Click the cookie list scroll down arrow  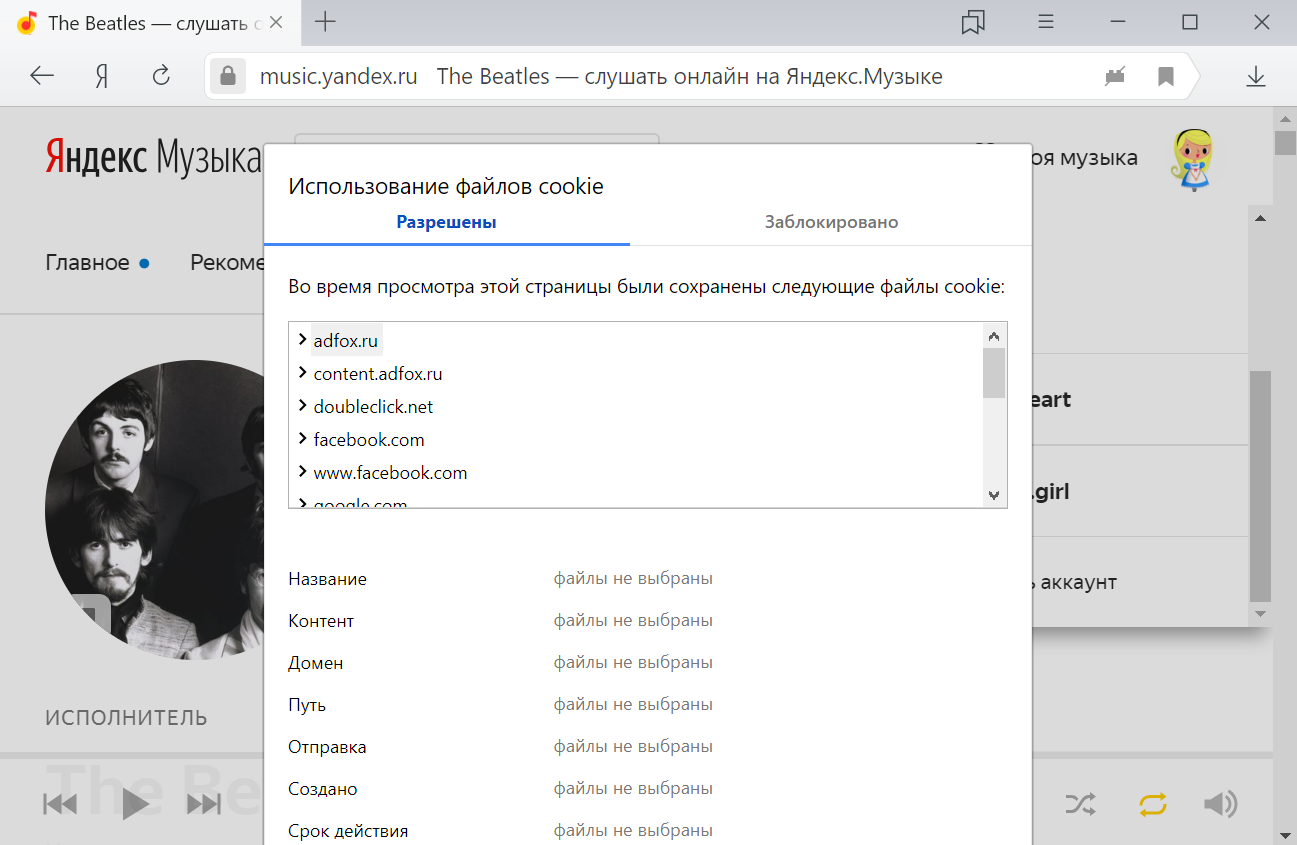click(993, 495)
